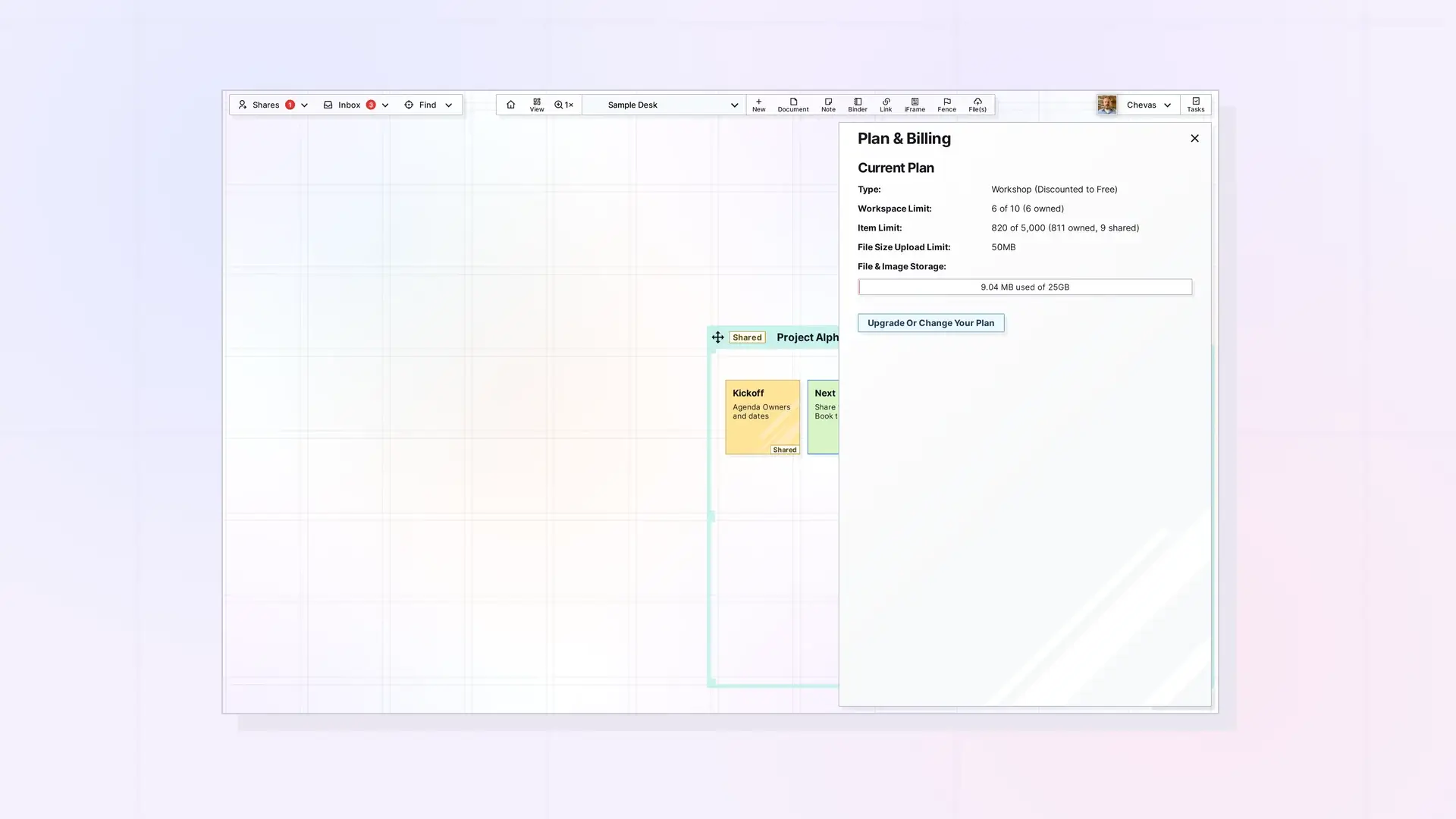This screenshot has width=1456, height=819.
Task: Open the Tasks panel
Action: (1196, 105)
